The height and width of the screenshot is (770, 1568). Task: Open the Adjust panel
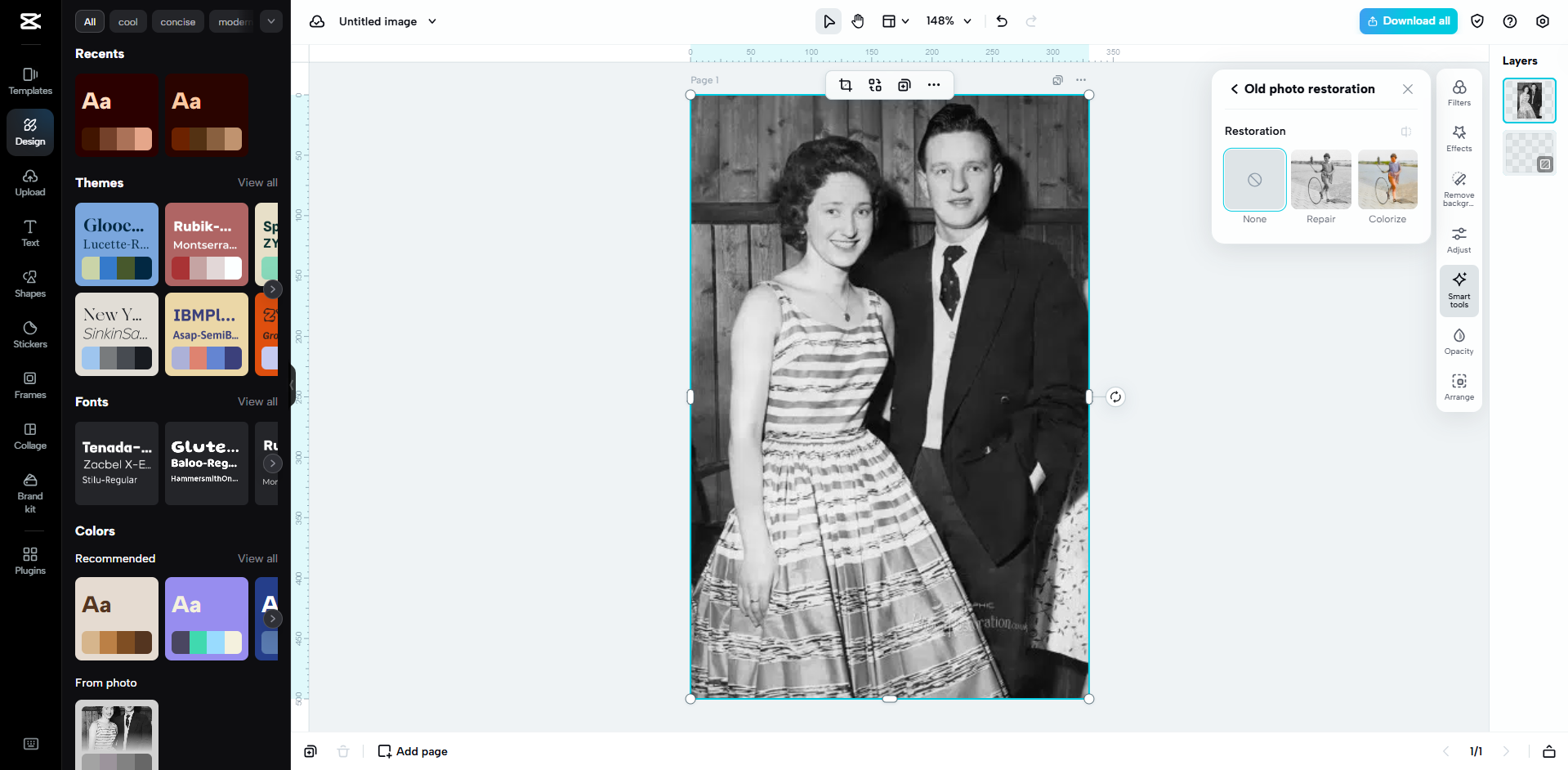point(1459,240)
